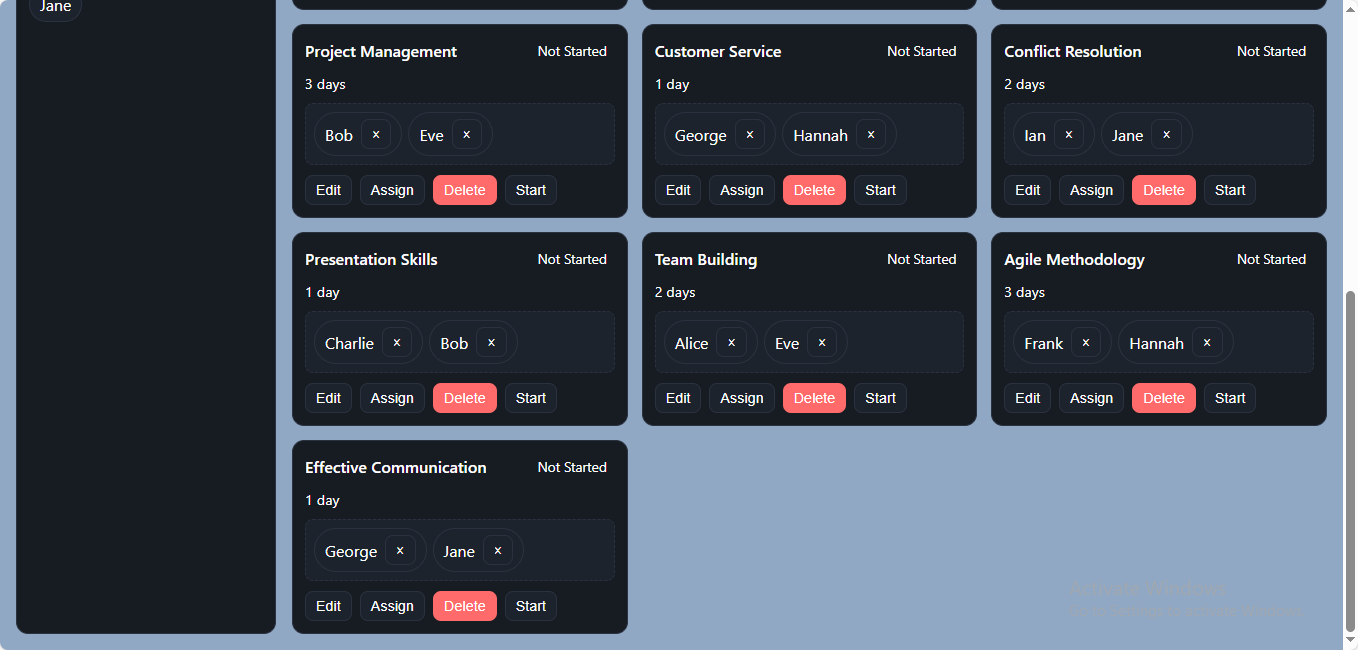Remove Eve from Project Management
Screen dimensions: 1358x650
[466, 135]
